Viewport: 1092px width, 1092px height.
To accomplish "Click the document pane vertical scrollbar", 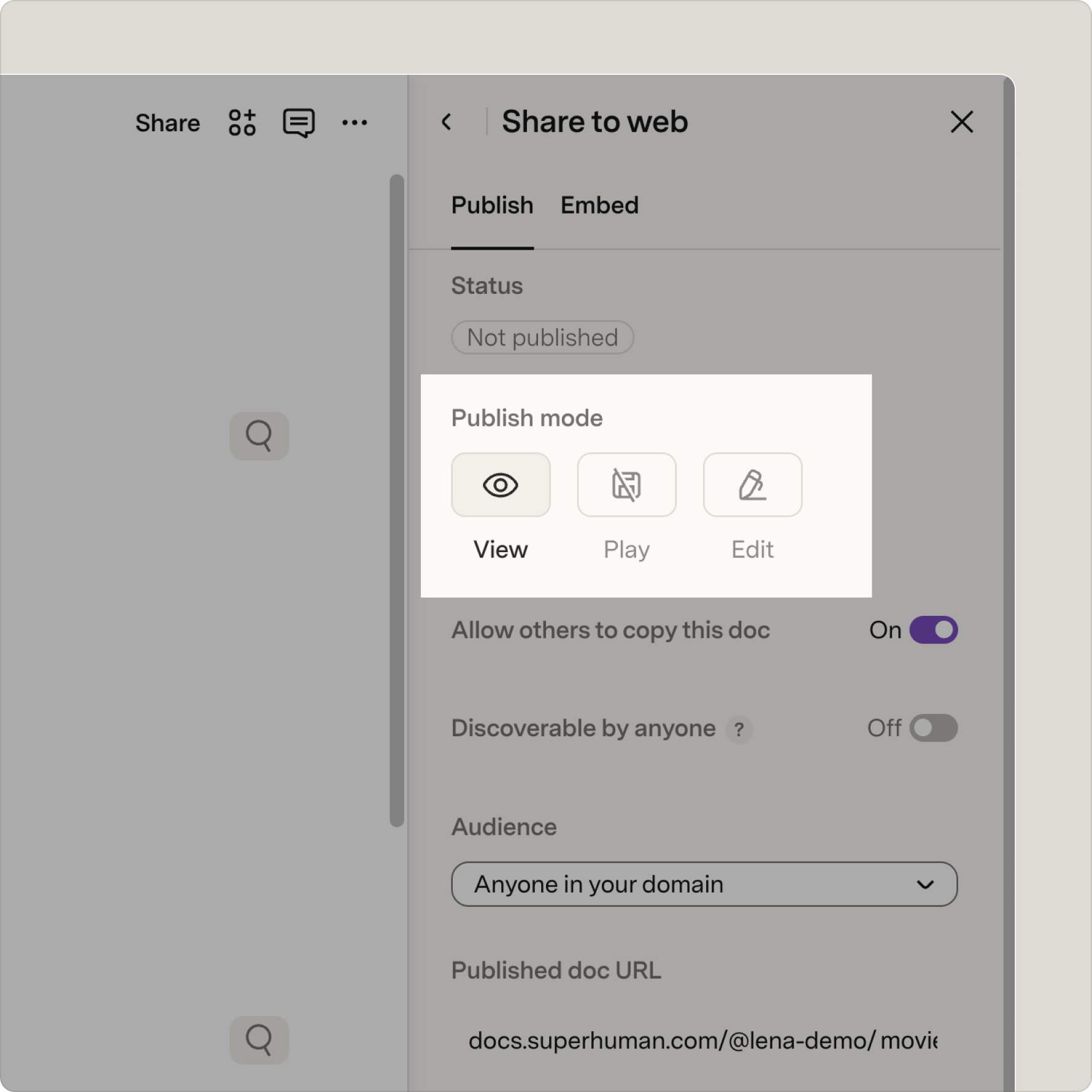I will [397, 501].
